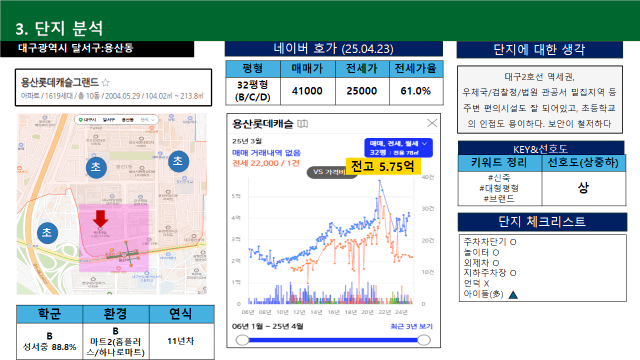Image resolution: width=640 pixels, height=360 pixels.
Task: Click the upper-left 초 school marker
Action: pos(96,167)
